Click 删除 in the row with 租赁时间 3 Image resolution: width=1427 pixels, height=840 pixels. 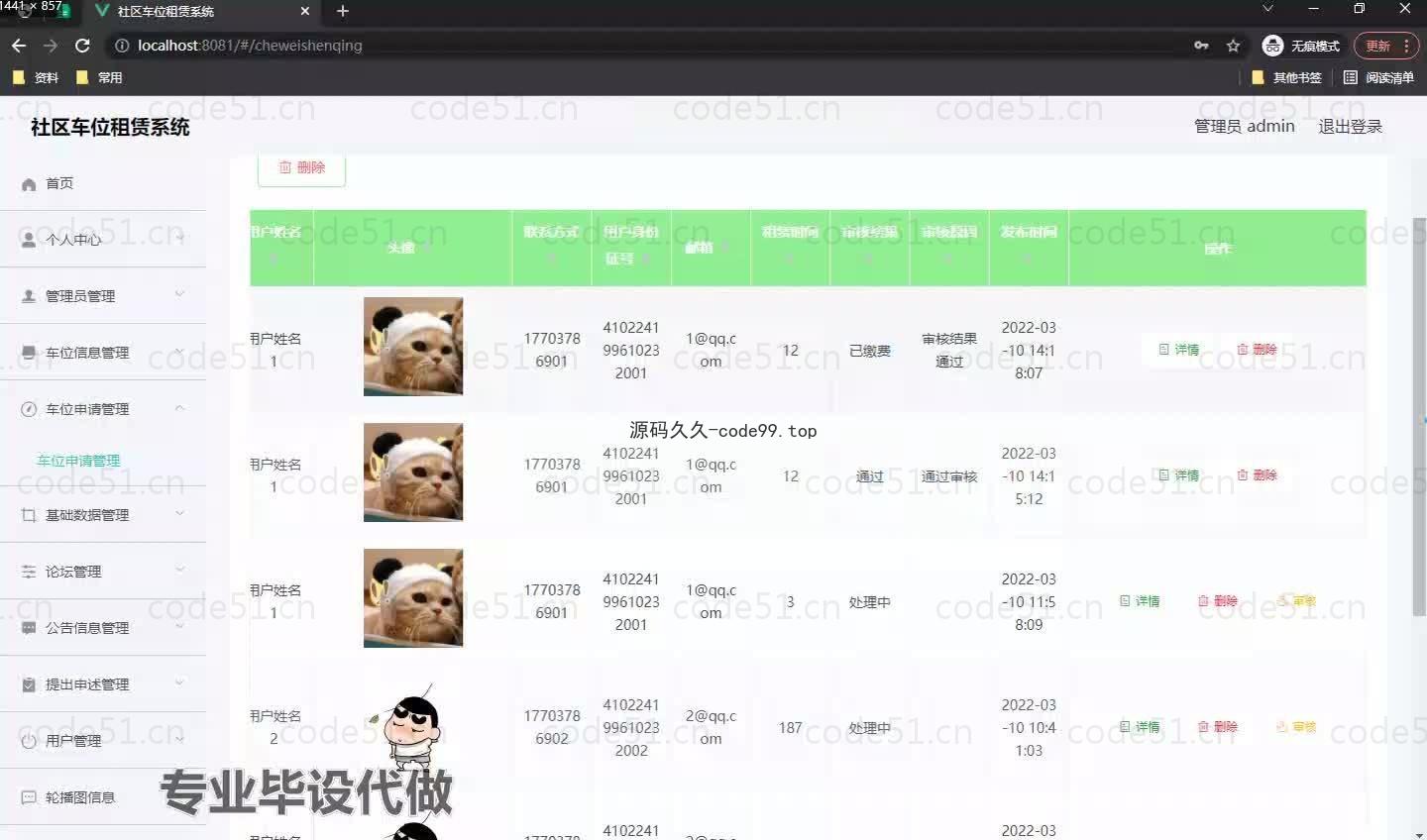[1218, 601]
